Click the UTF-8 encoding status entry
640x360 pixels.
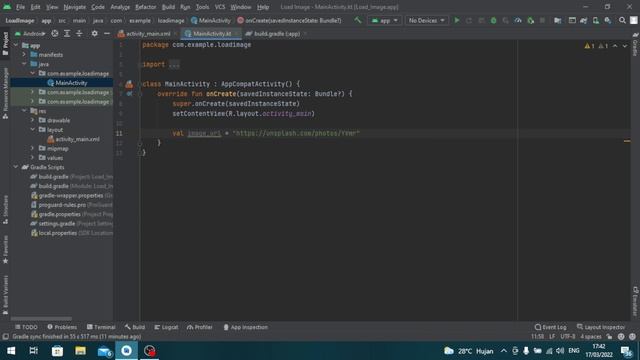[568, 337]
